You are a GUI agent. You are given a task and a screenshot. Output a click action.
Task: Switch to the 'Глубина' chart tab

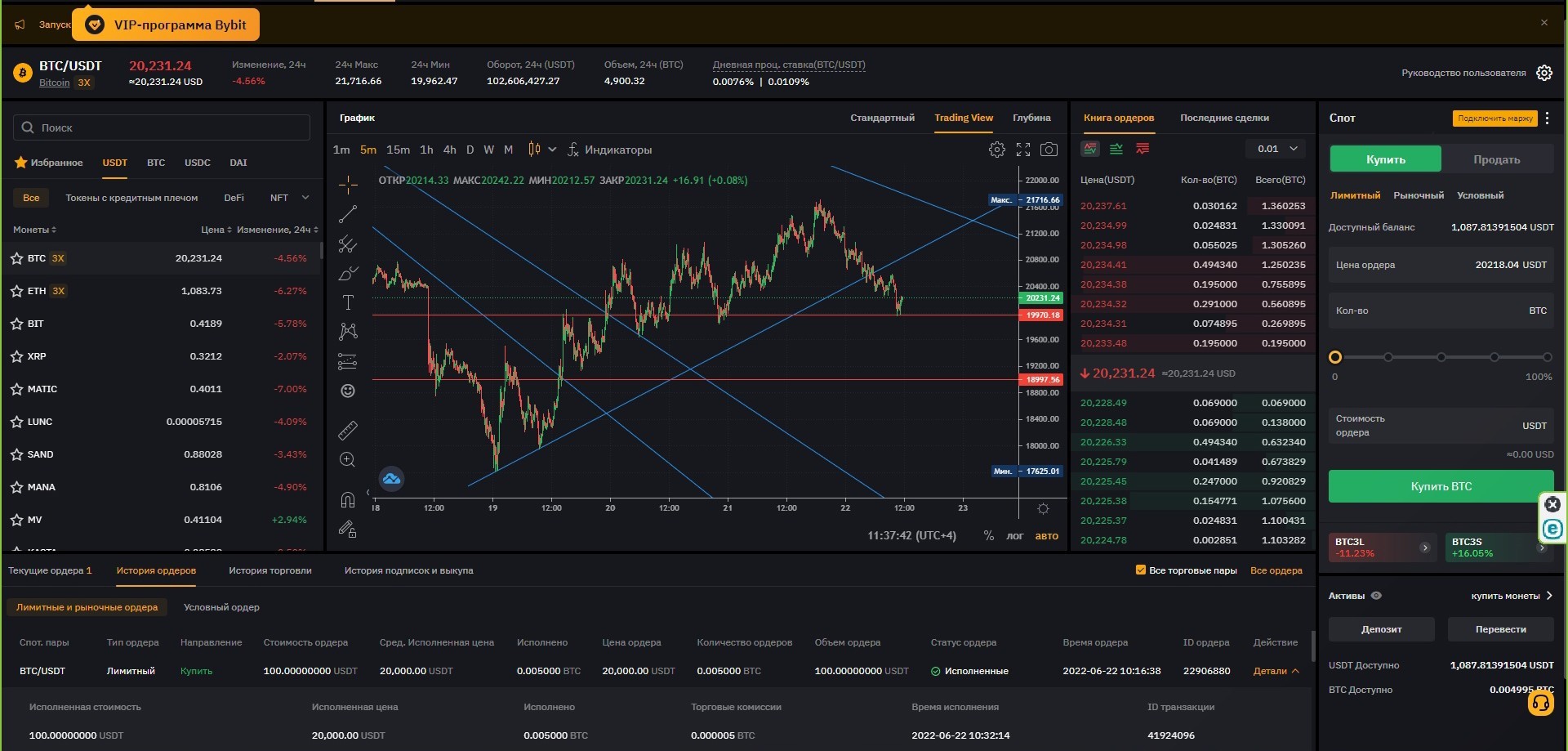pyautogui.click(x=1031, y=118)
